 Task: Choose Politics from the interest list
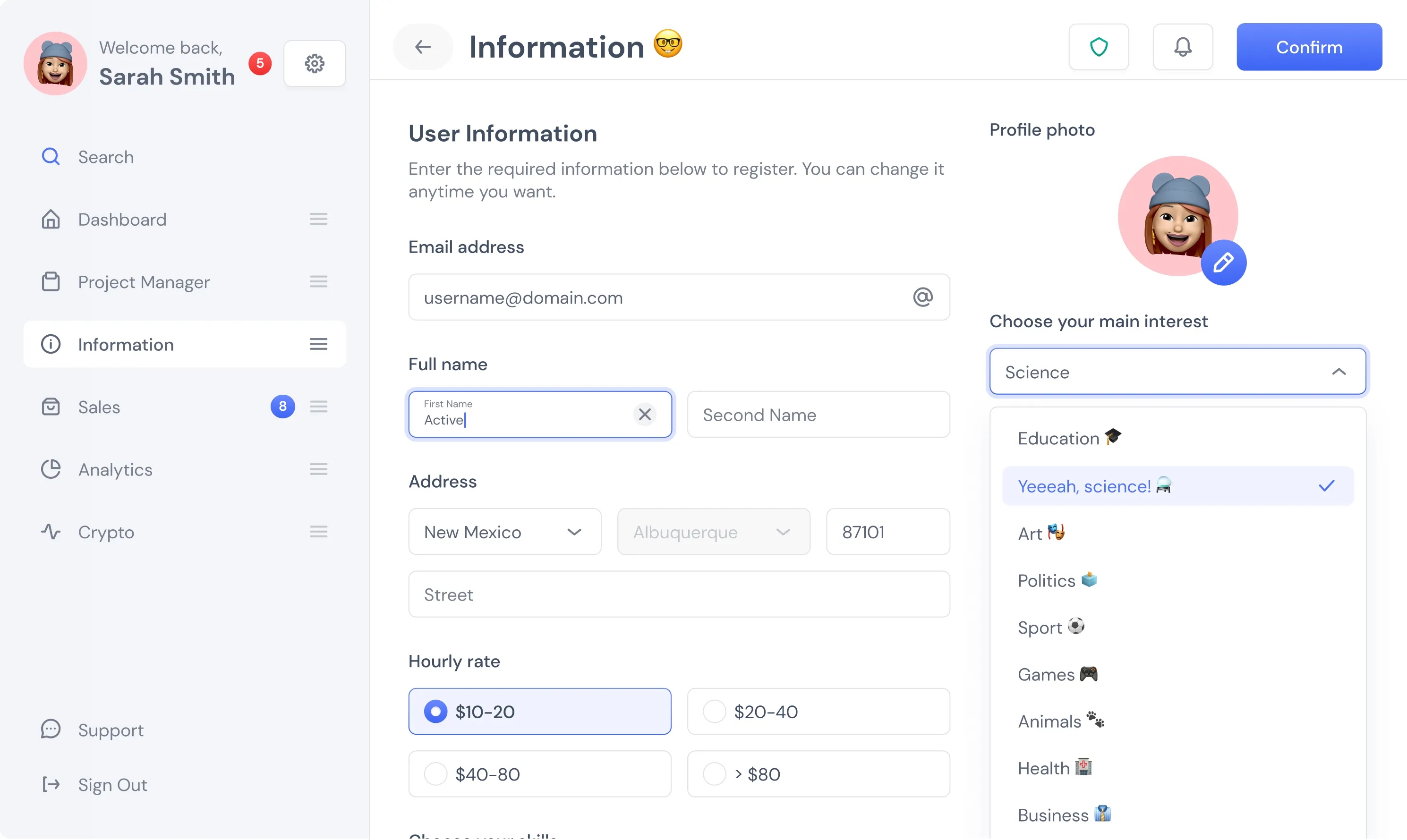tap(1046, 580)
